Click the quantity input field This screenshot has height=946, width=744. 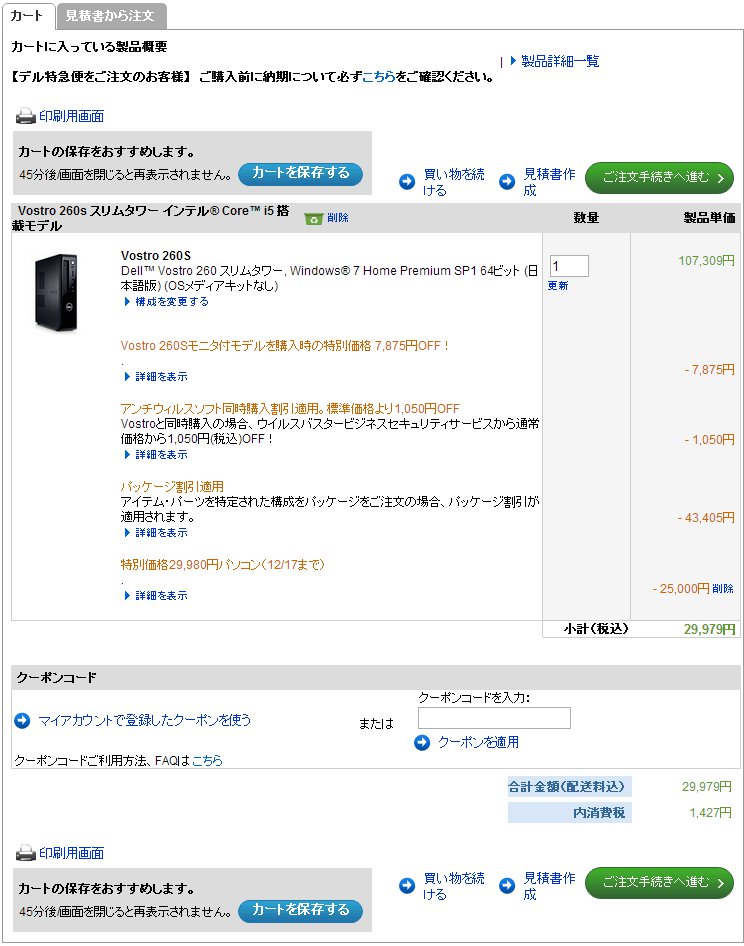pos(568,266)
